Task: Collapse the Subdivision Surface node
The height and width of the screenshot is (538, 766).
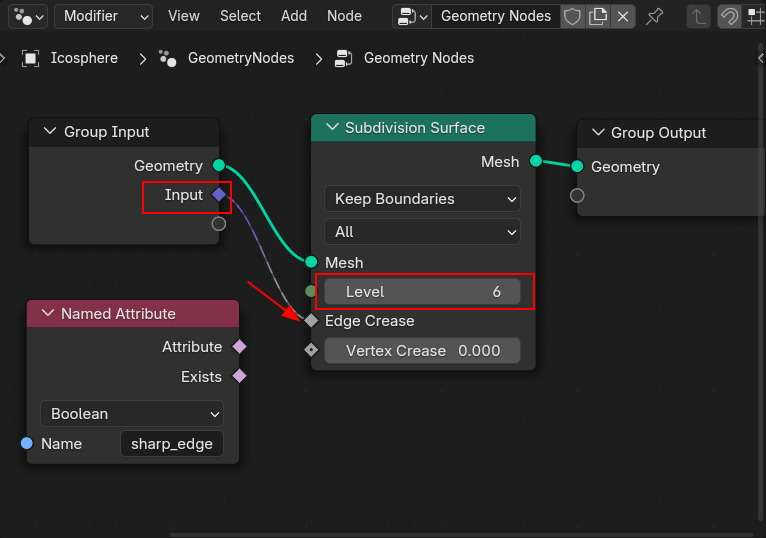Action: tap(332, 127)
